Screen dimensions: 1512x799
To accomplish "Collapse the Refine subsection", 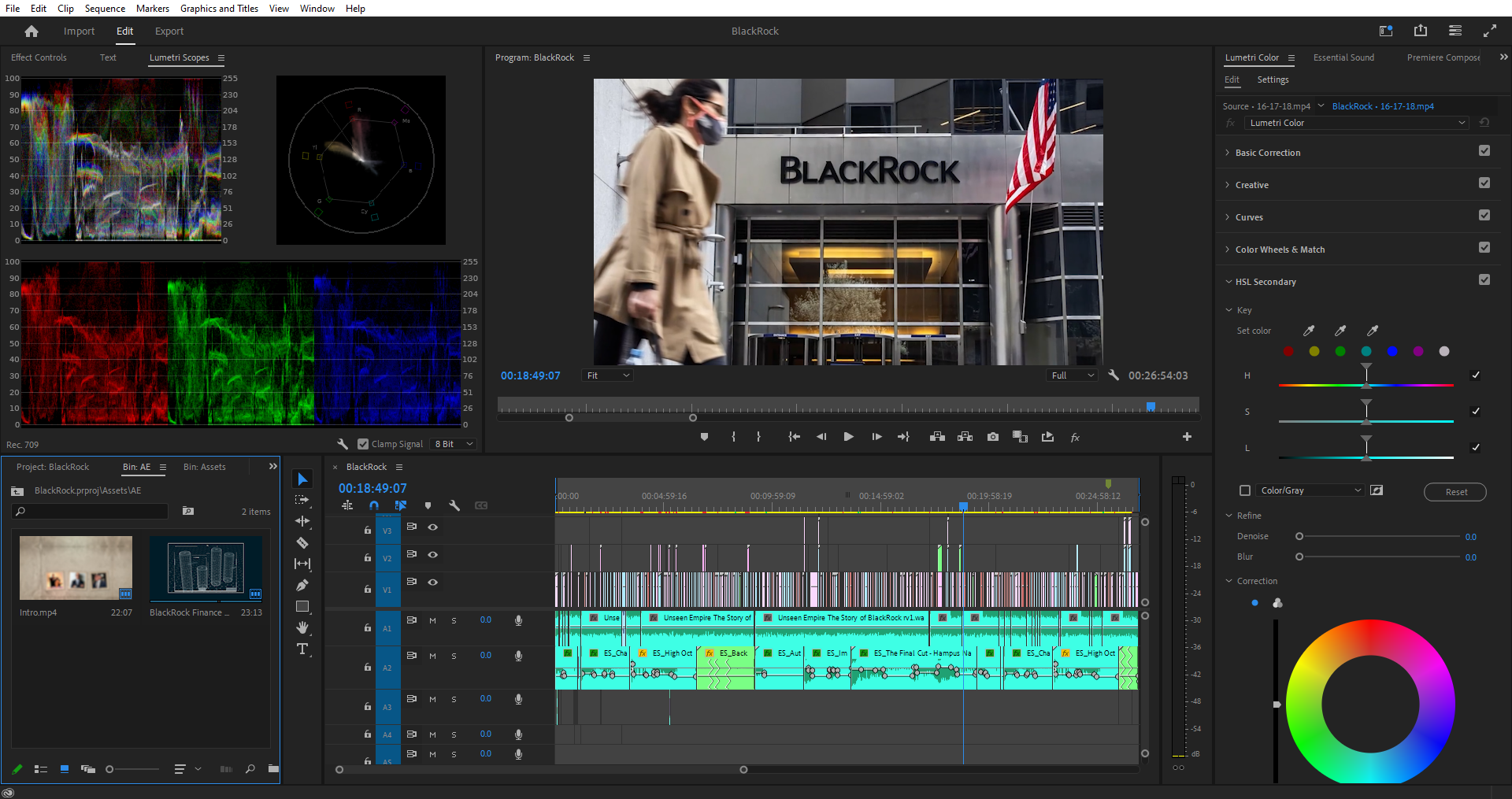I will (1228, 516).
